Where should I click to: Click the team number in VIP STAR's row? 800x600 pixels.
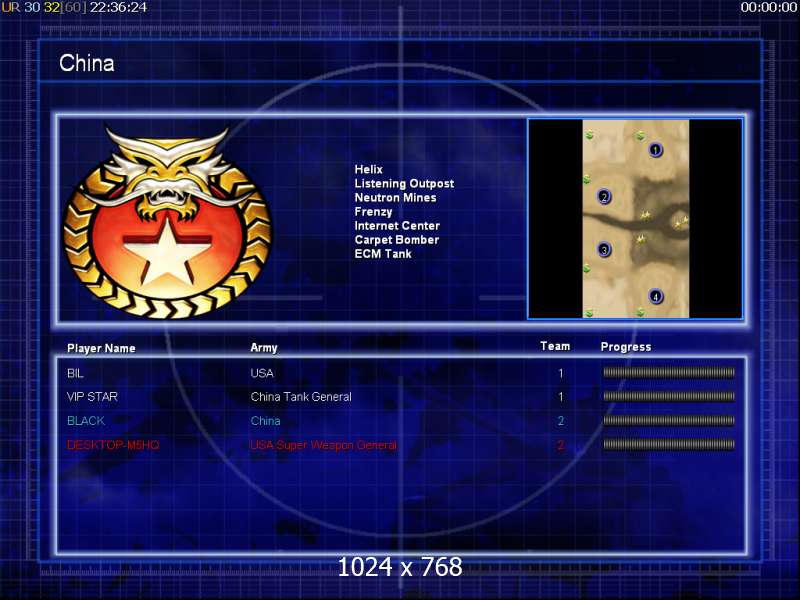coord(561,396)
